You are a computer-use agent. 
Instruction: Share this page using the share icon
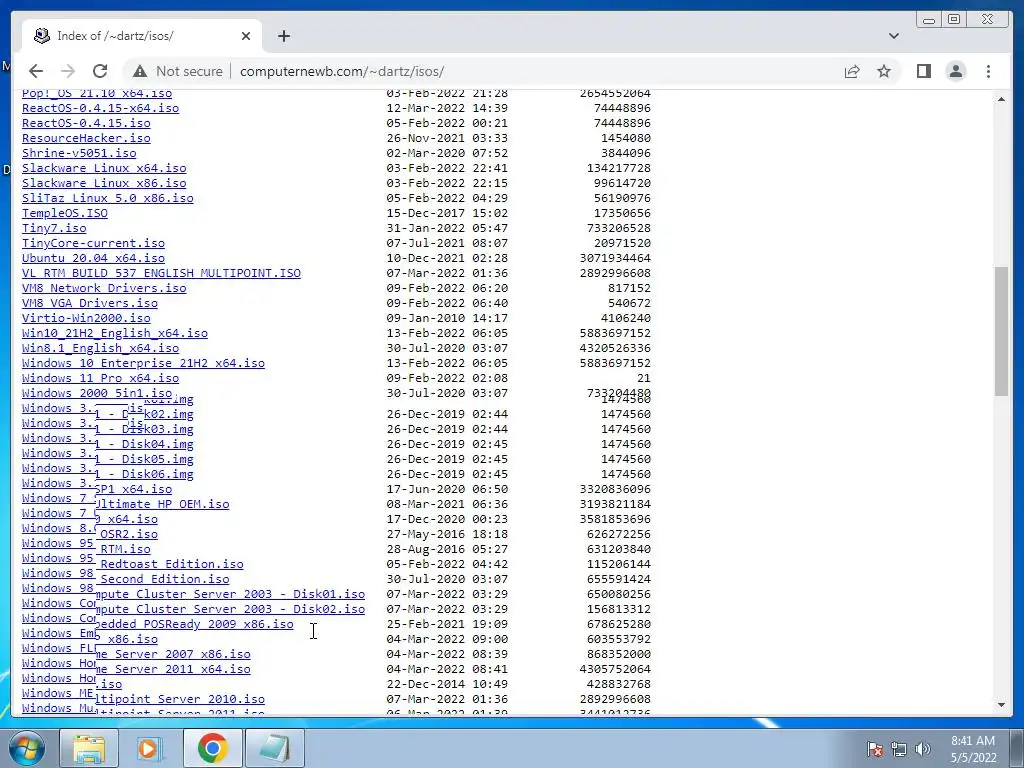point(852,71)
